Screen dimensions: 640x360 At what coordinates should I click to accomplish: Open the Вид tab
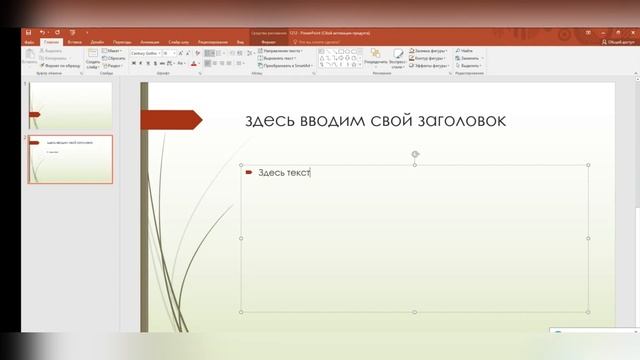240,42
